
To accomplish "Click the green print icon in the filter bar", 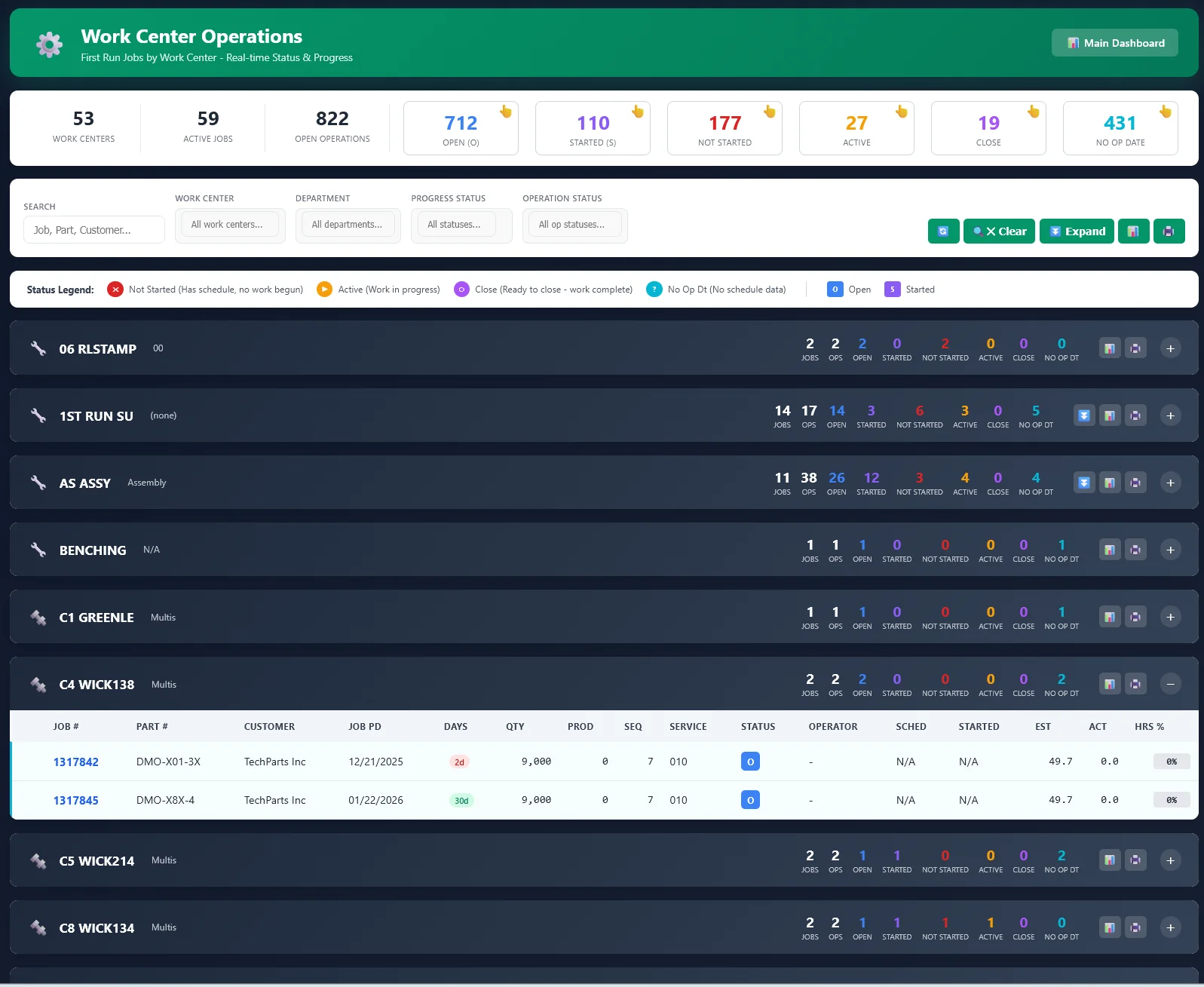I will [1169, 231].
